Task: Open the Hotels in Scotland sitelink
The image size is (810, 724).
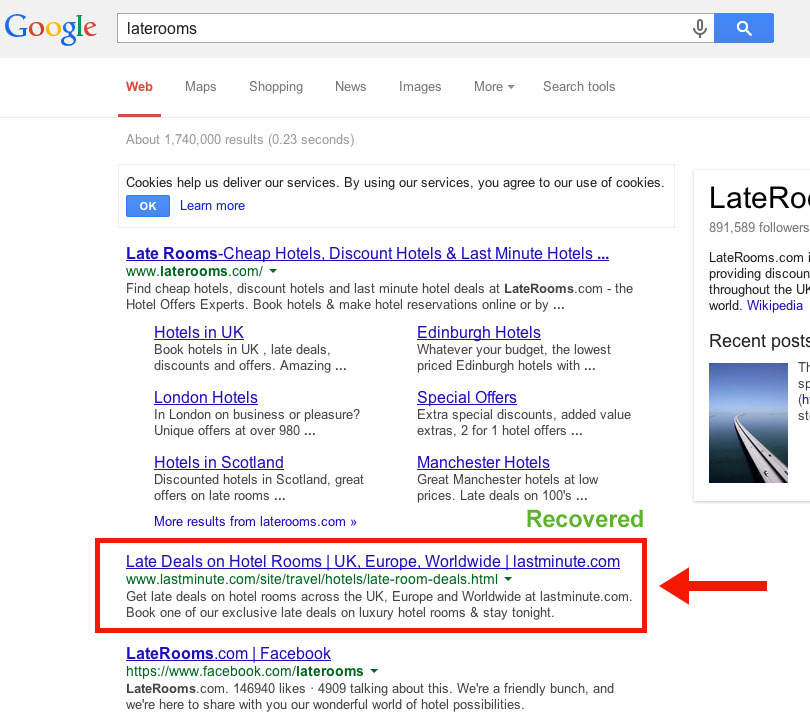Action: tap(219, 463)
